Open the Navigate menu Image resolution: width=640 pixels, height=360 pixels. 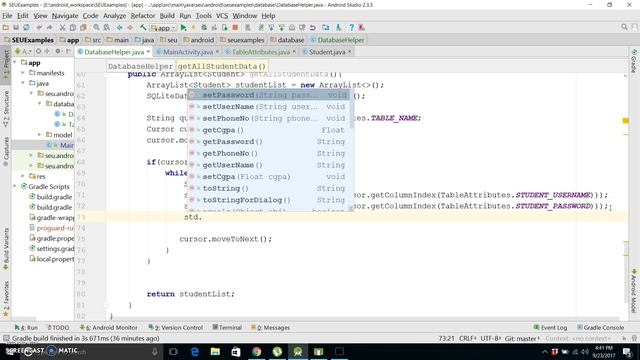tap(64, 16)
